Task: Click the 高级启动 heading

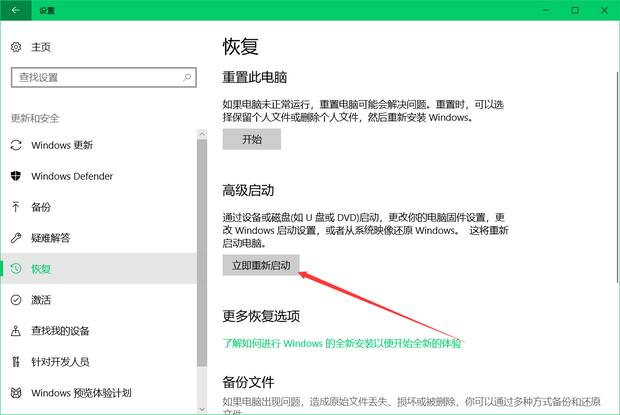Action: point(248,191)
